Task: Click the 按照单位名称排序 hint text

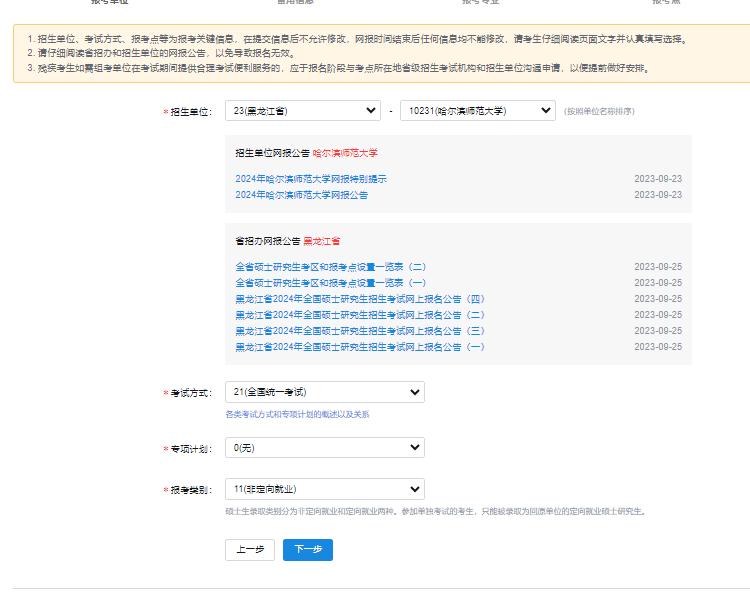Action: [599, 112]
